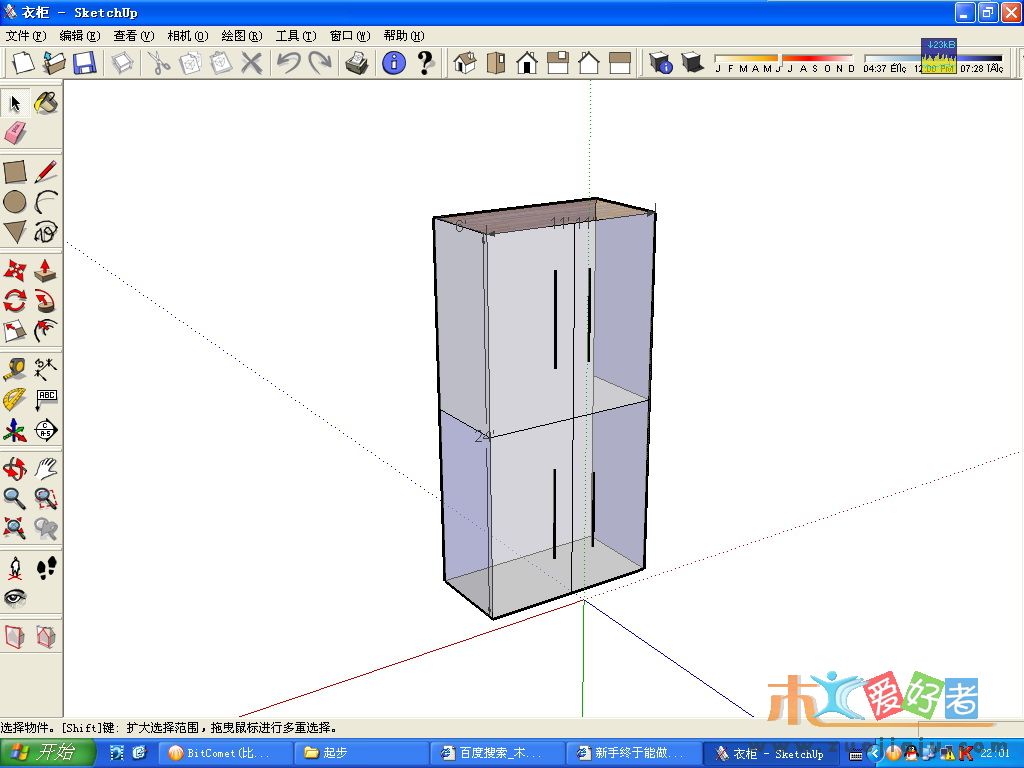
Task: Switch to 起步 folder taskbar window
Action: coord(361,753)
